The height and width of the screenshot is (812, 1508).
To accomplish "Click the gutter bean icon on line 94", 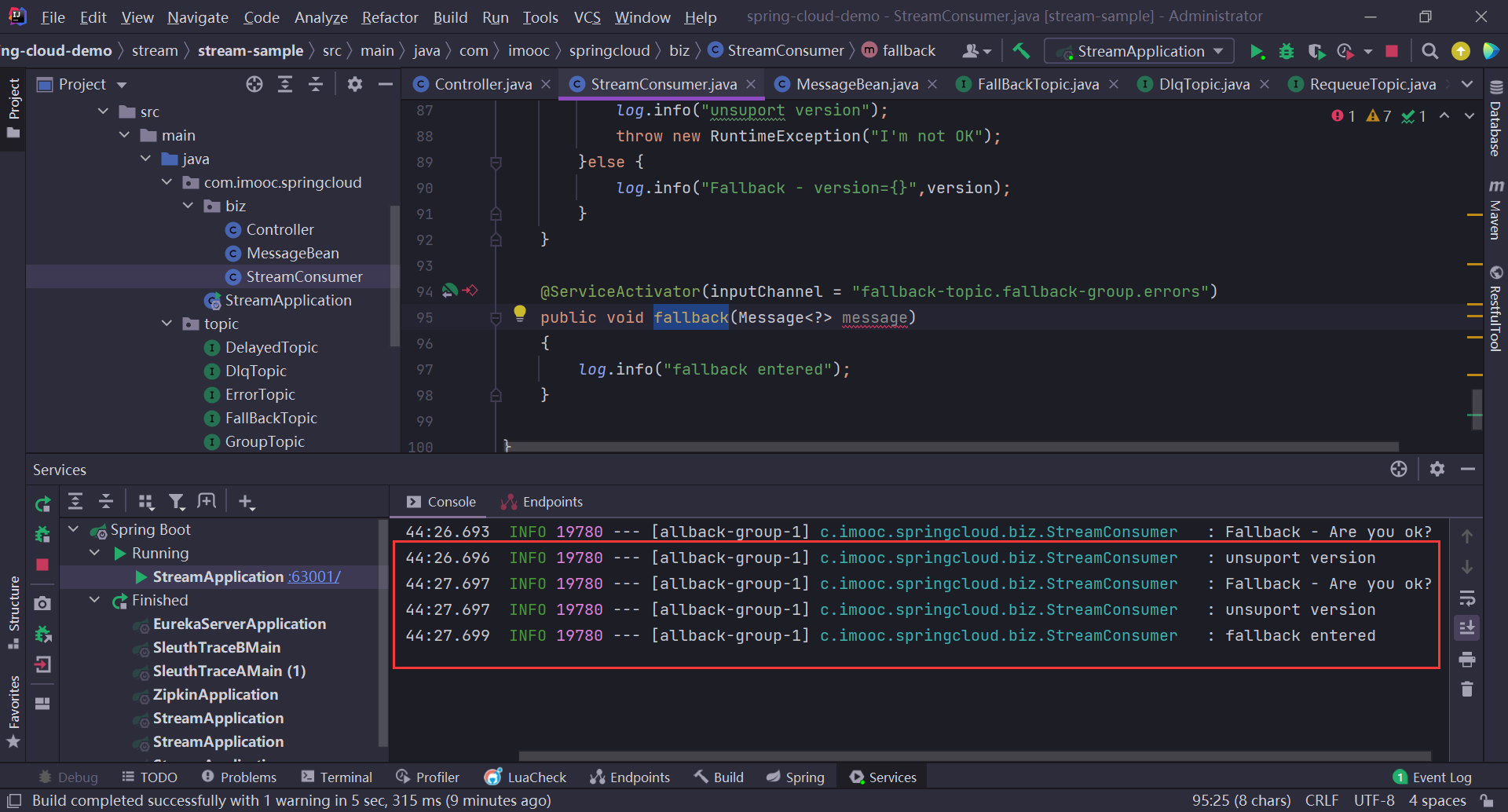I will point(449,291).
